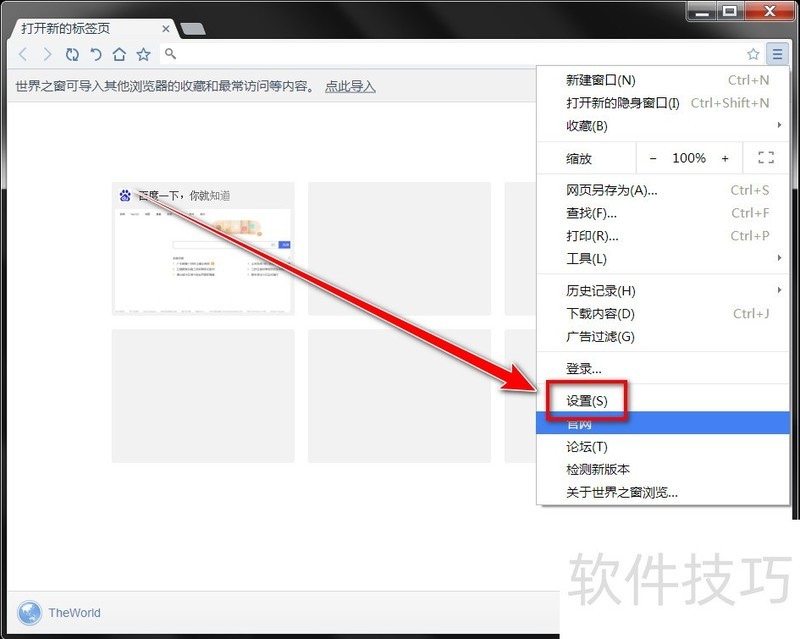Decrease zoom with the minus button
Viewport: 800px width, 639px height.
pos(653,158)
